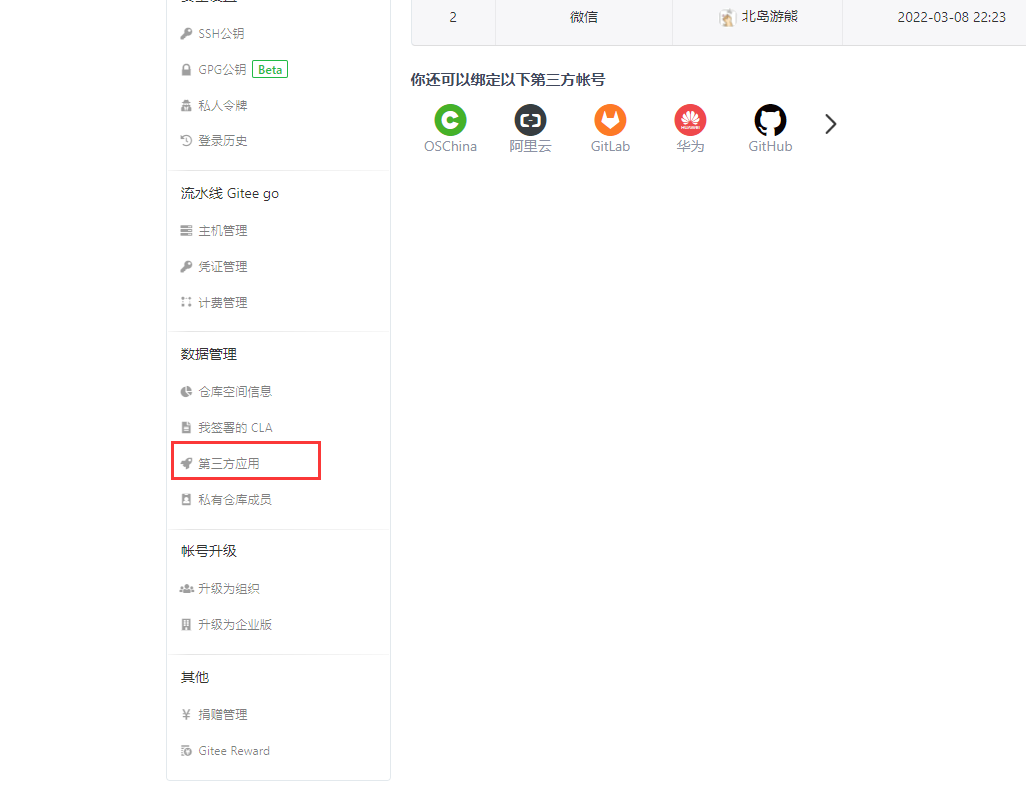Image resolution: width=1026 pixels, height=808 pixels.
Task: Open 仓库空间信息 under 数据管理
Action: coord(234,392)
